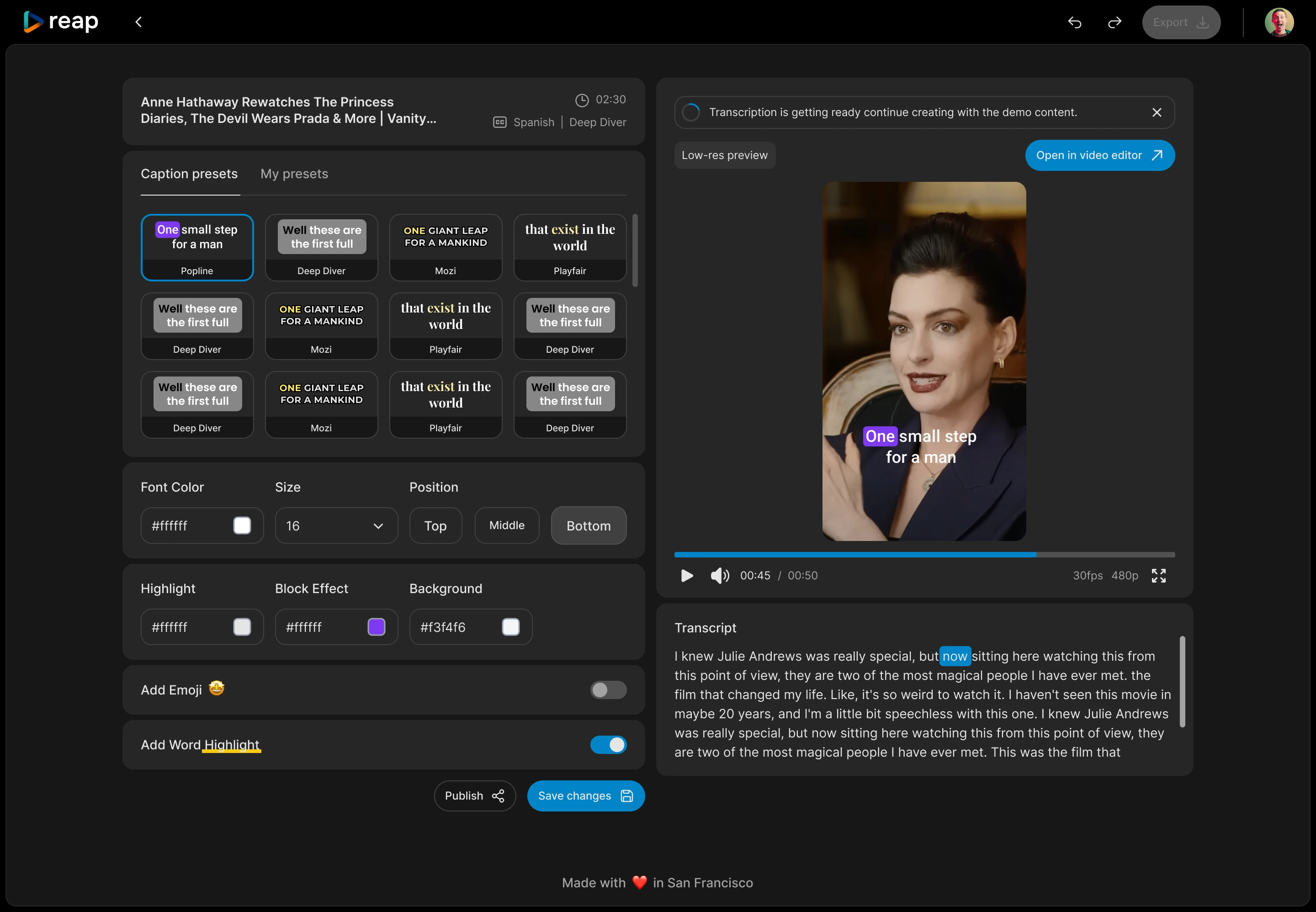This screenshot has height=912, width=1316.
Task: Enable the Add Emoji toggle
Action: tap(608, 690)
